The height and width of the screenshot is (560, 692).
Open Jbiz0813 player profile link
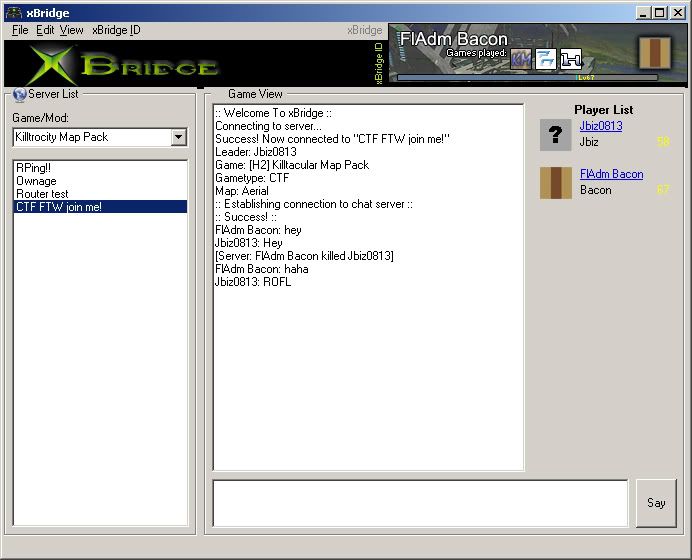[x=601, y=126]
